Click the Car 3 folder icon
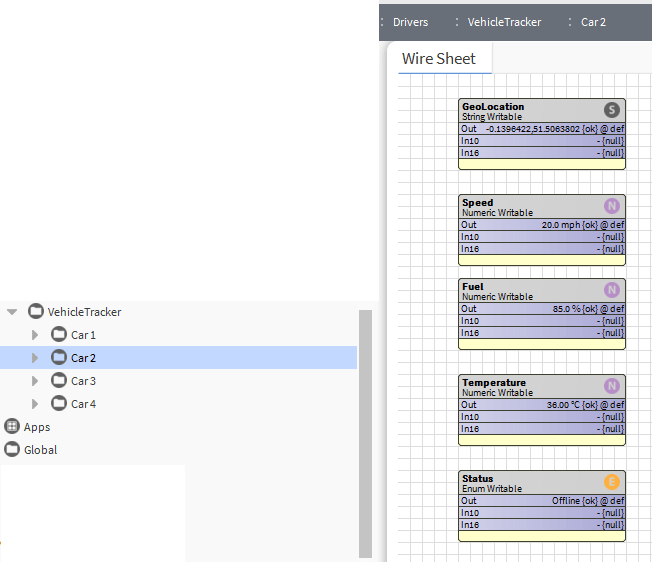Screen dimensions: 652x562 point(59,381)
